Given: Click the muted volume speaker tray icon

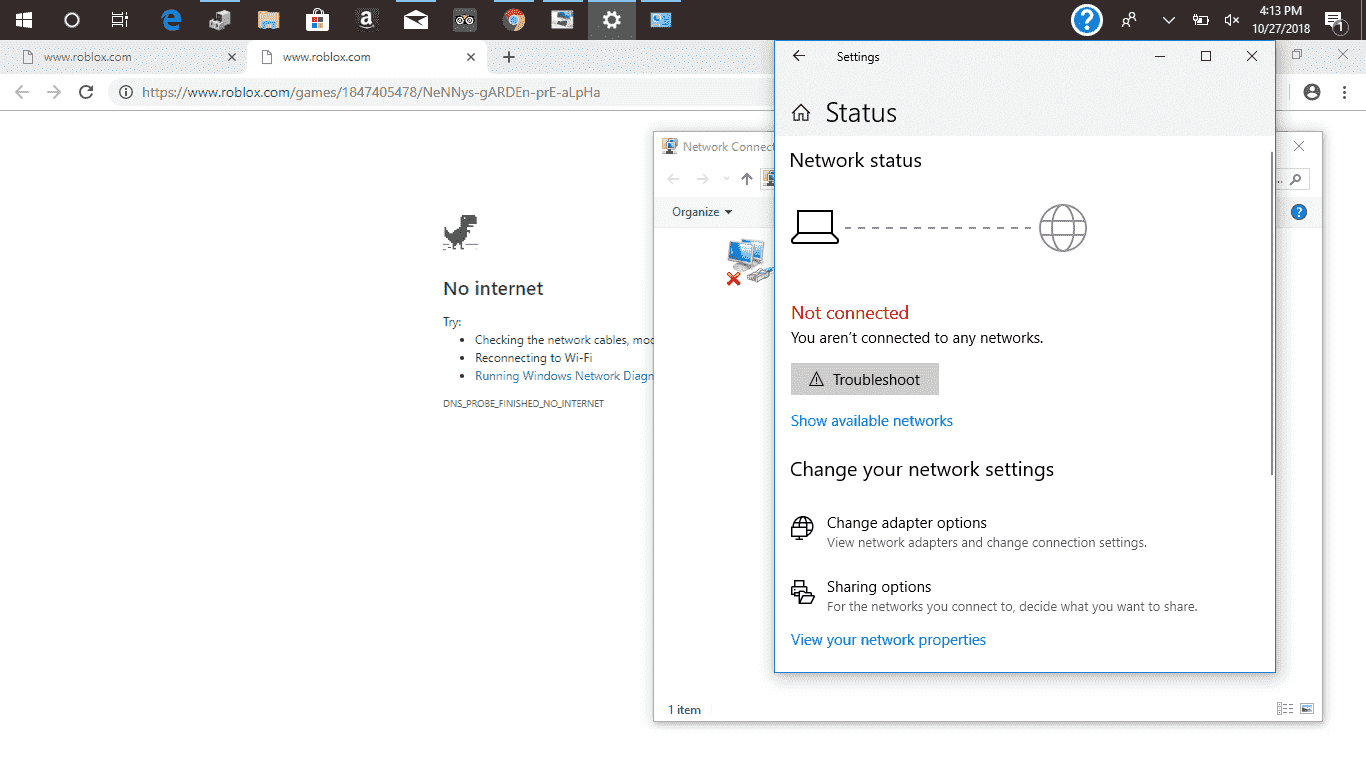Looking at the screenshot, I should (1231, 19).
